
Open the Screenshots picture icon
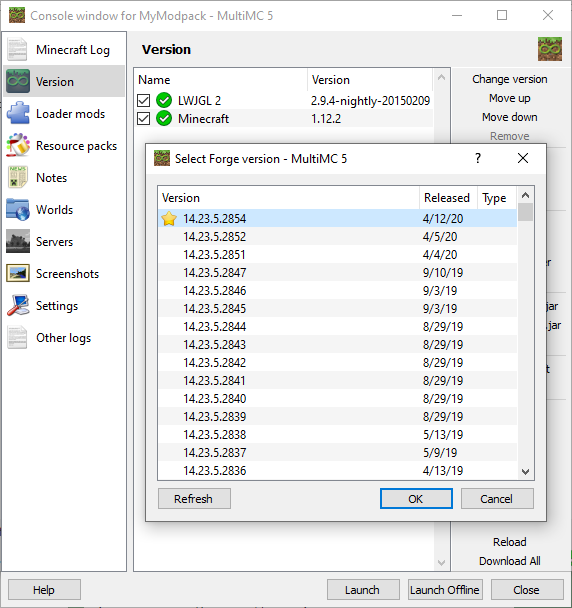pyautogui.click(x=18, y=273)
